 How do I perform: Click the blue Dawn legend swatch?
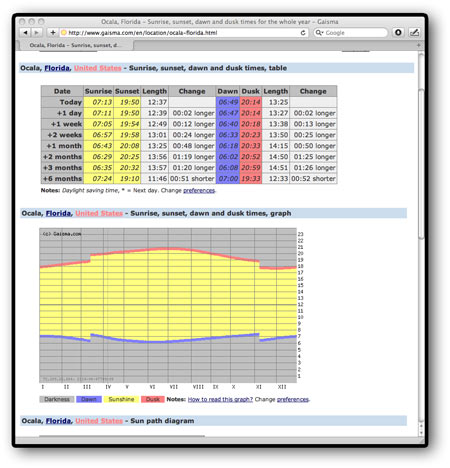tap(89, 399)
